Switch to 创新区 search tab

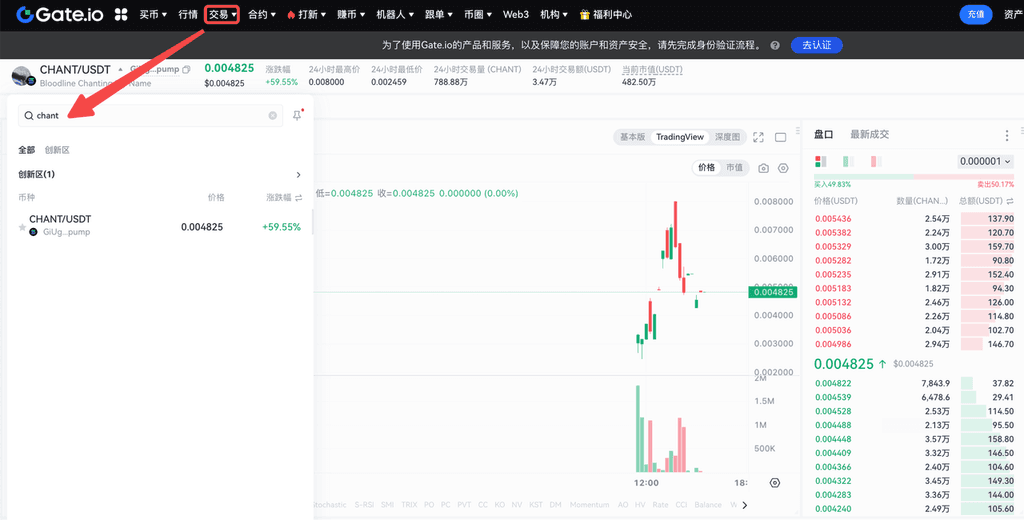click(x=57, y=150)
